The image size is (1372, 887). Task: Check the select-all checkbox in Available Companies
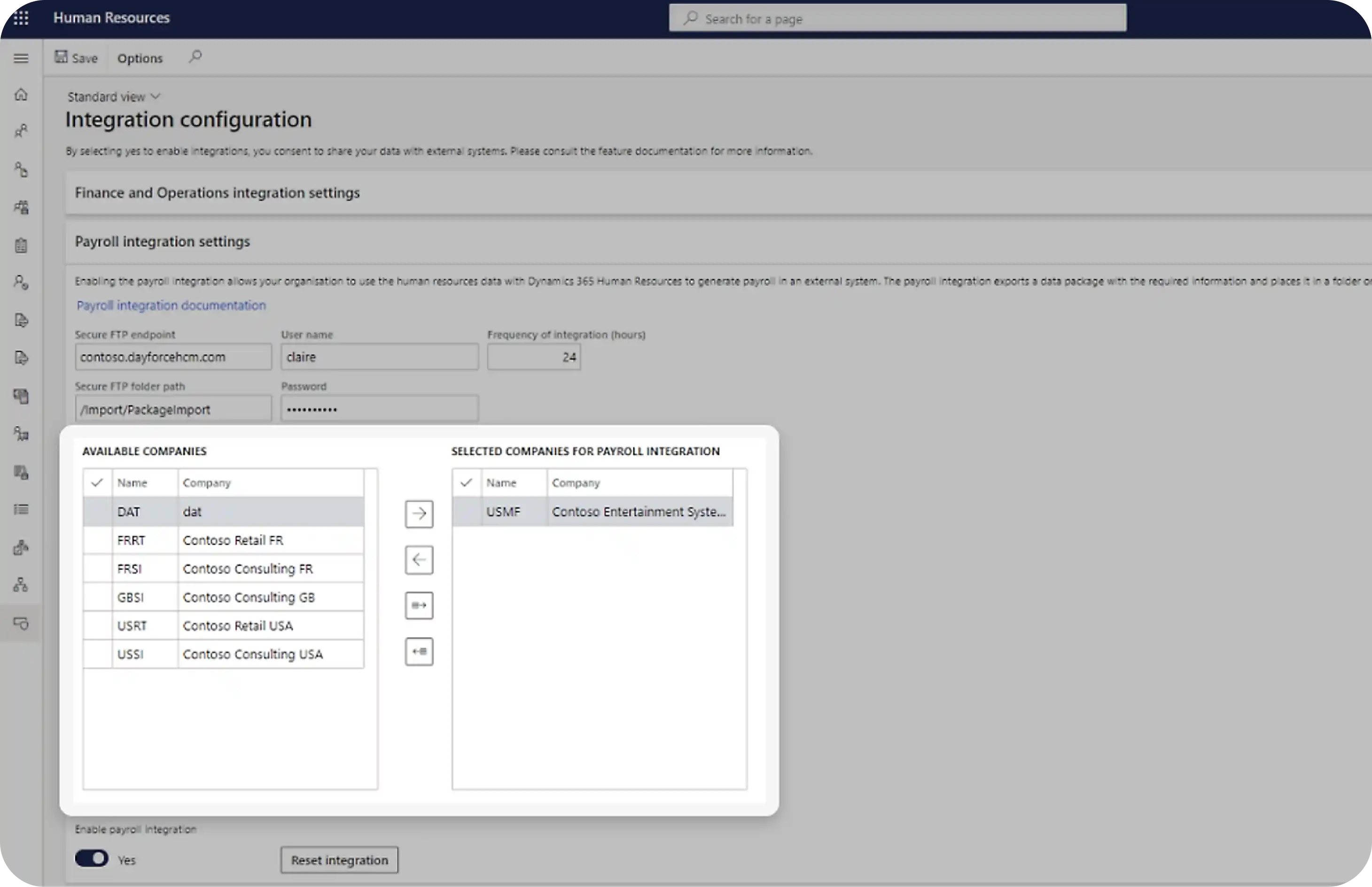click(97, 482)
